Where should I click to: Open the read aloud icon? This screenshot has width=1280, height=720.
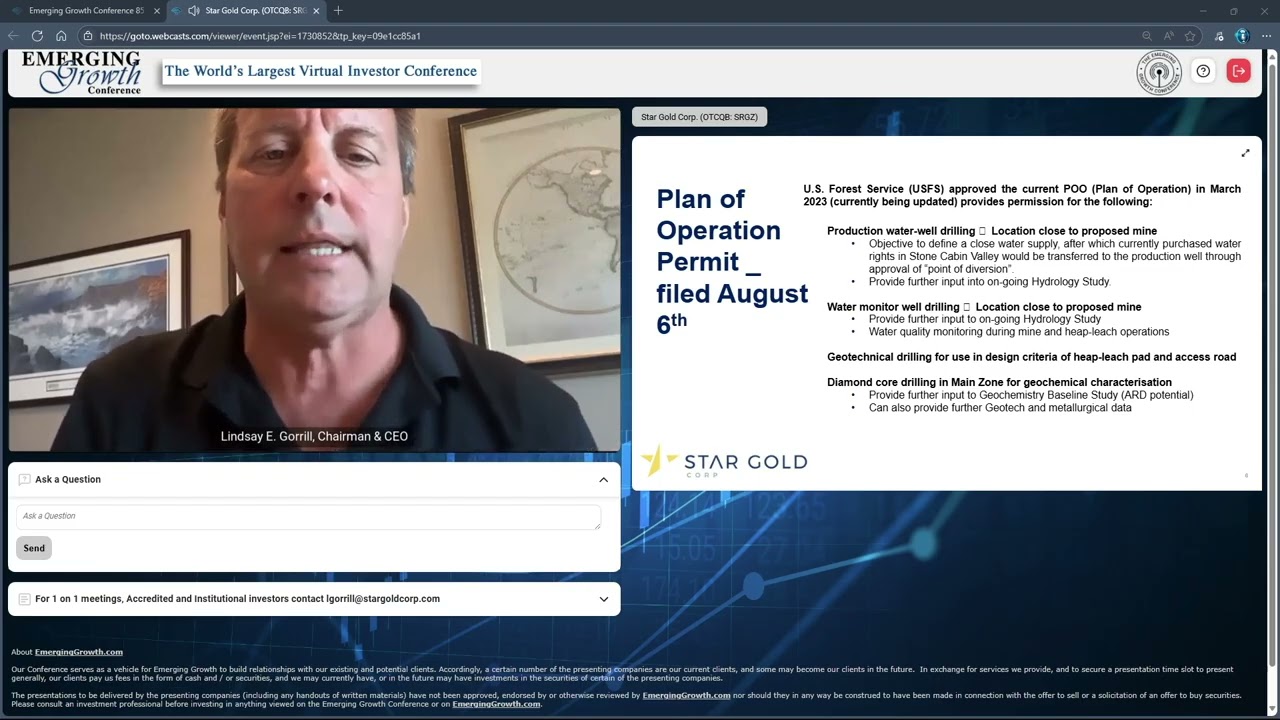1168,36
